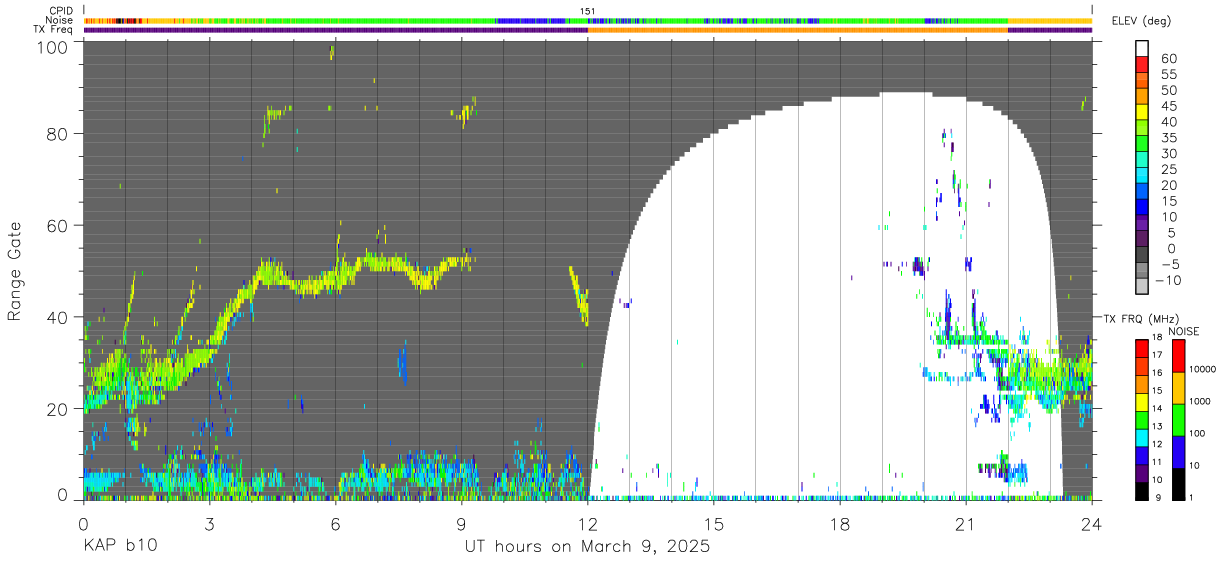
Task: Click the elevation scale value '30'
Action: (x=1169, y=153)
